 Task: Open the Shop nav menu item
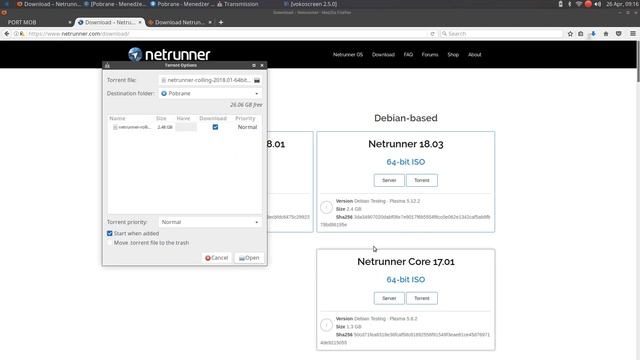coord(453,55)
